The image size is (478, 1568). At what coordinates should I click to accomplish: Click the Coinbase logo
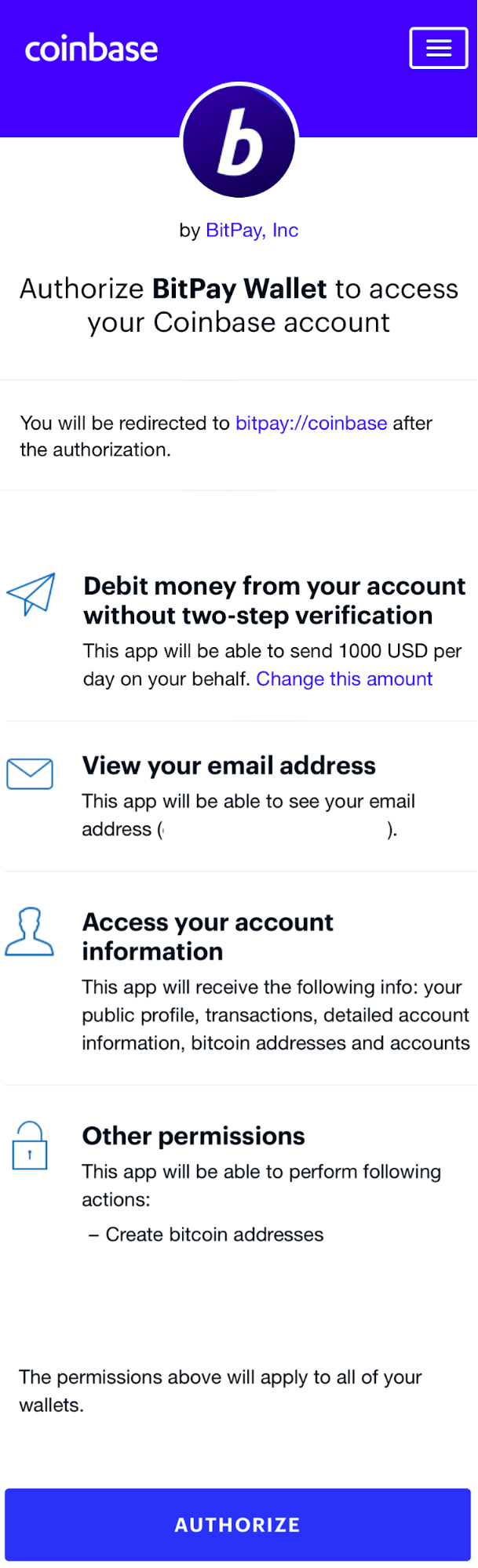(91, 49)
